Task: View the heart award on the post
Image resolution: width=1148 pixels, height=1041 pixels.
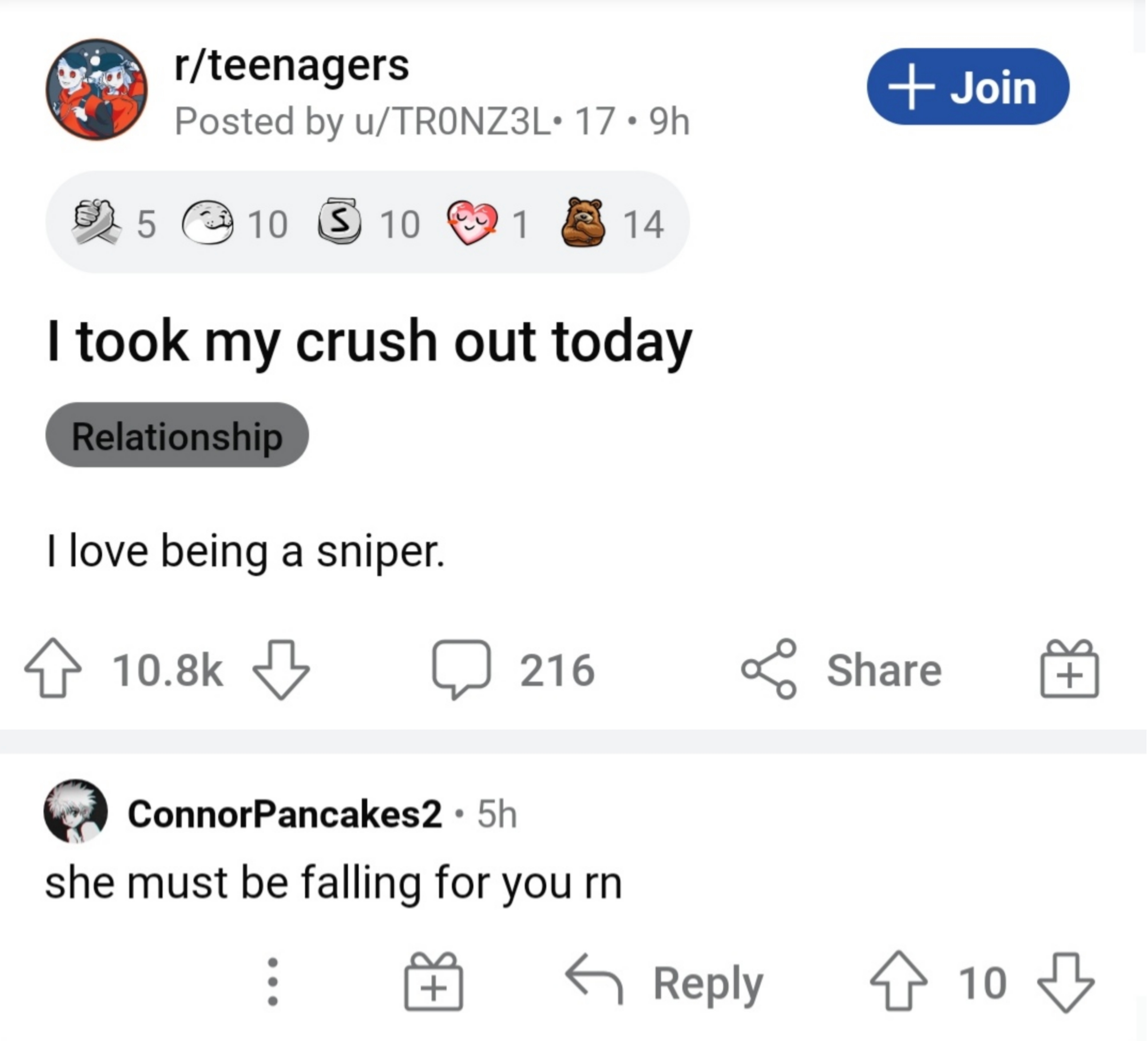Action: pos(472,223)
